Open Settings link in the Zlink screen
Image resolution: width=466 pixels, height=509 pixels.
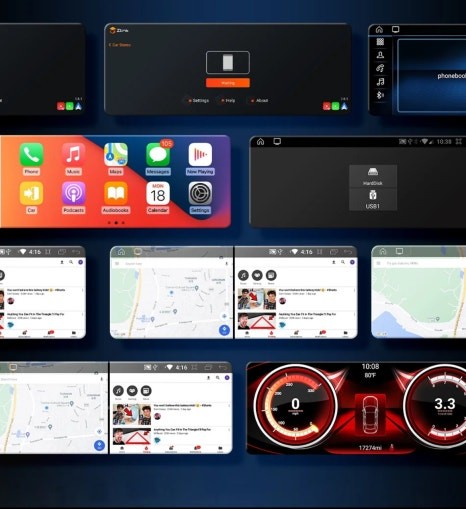[x=199, y=100]
